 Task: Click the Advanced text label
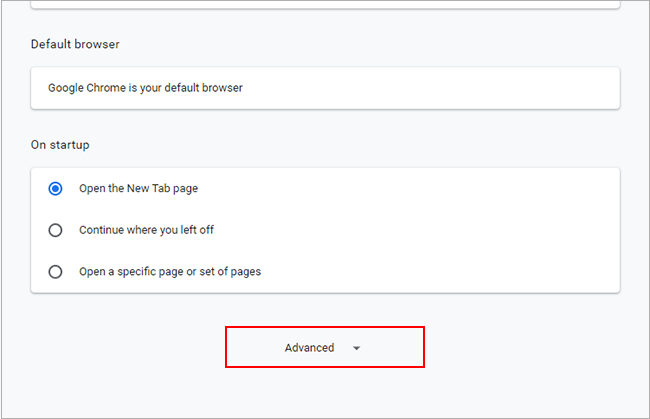pyautogui.click(x=309, y=348)
